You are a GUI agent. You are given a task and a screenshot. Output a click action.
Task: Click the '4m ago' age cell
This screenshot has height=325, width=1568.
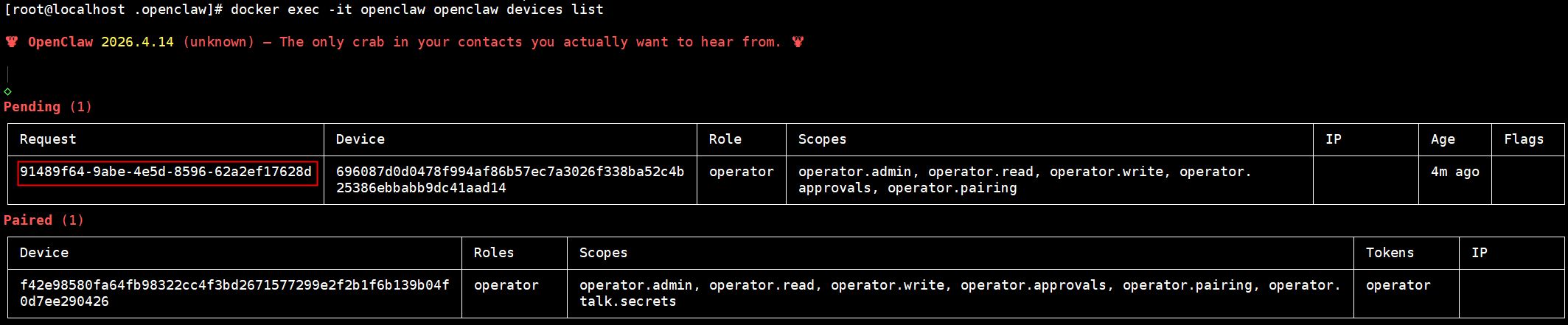pyautogui.click(x=1455, y=172)
